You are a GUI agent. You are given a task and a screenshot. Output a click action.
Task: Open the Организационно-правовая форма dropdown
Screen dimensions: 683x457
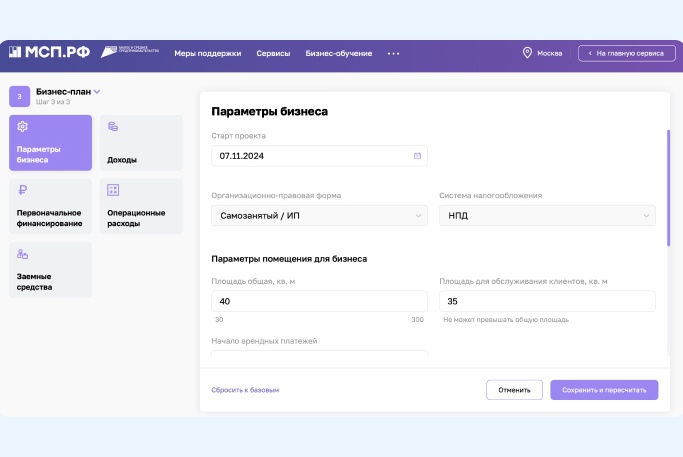click(319, 215)
